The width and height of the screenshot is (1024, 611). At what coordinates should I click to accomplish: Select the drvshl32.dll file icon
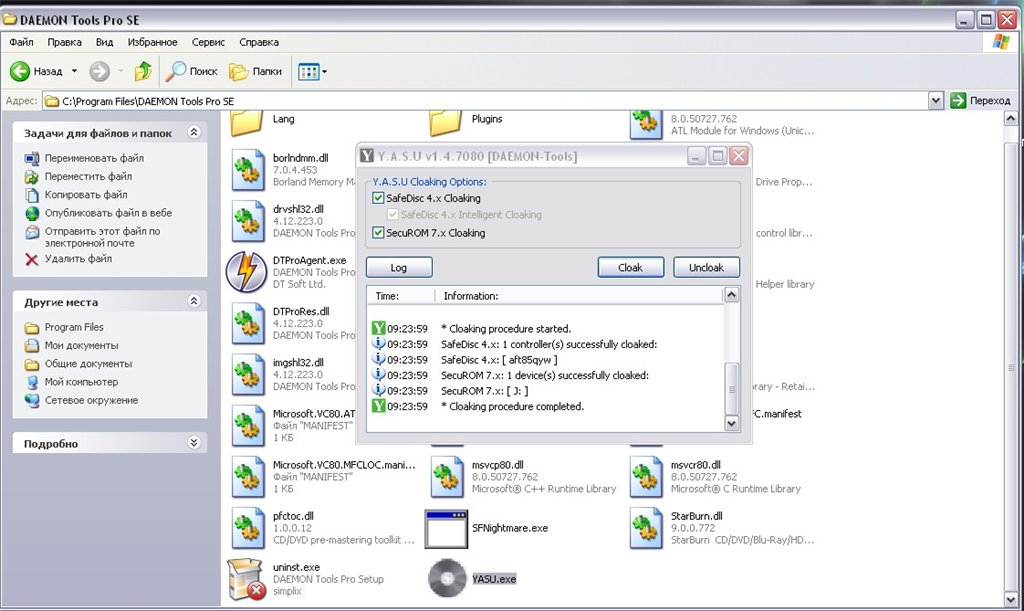(x=248, y=221)
